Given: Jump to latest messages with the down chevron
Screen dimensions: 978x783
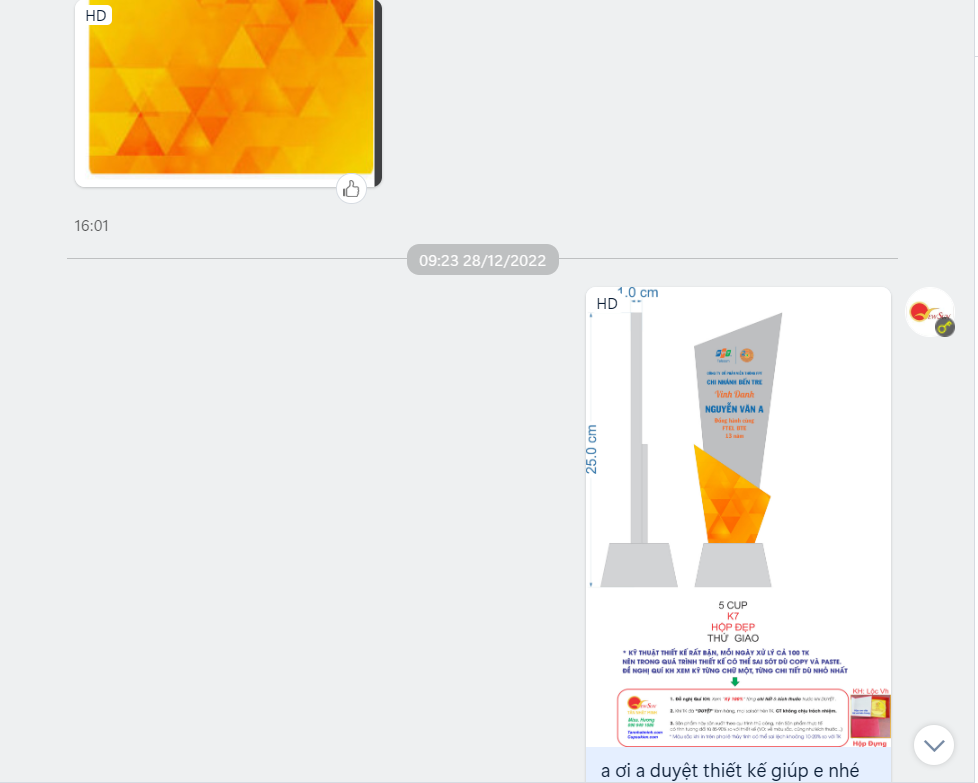Looking at the screenshot, I should (x=934, y=745).
